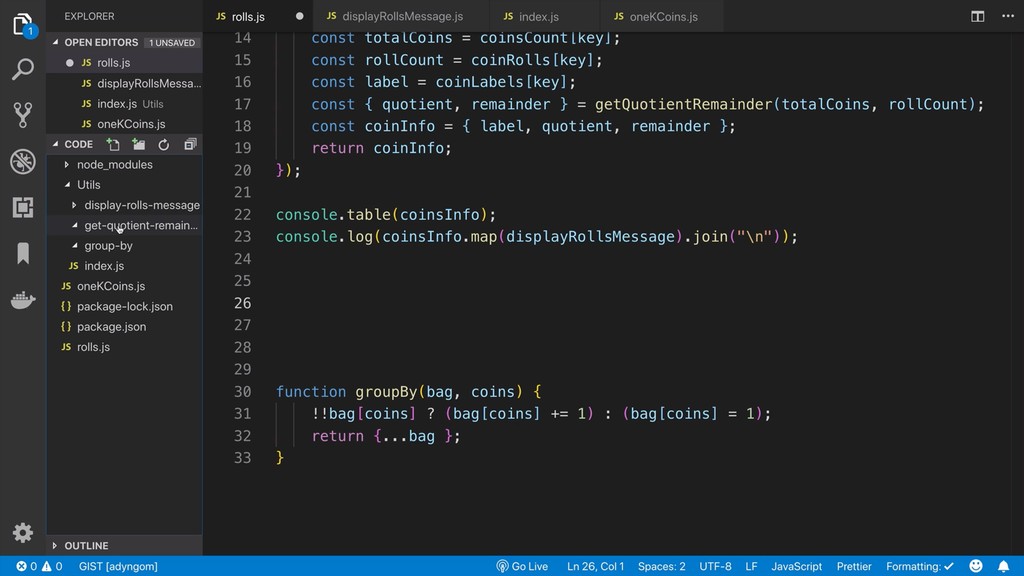This screenshot has width=1024, height=576.
Task: Click New Folder icon in CODE header
Action: coord(138,144)
